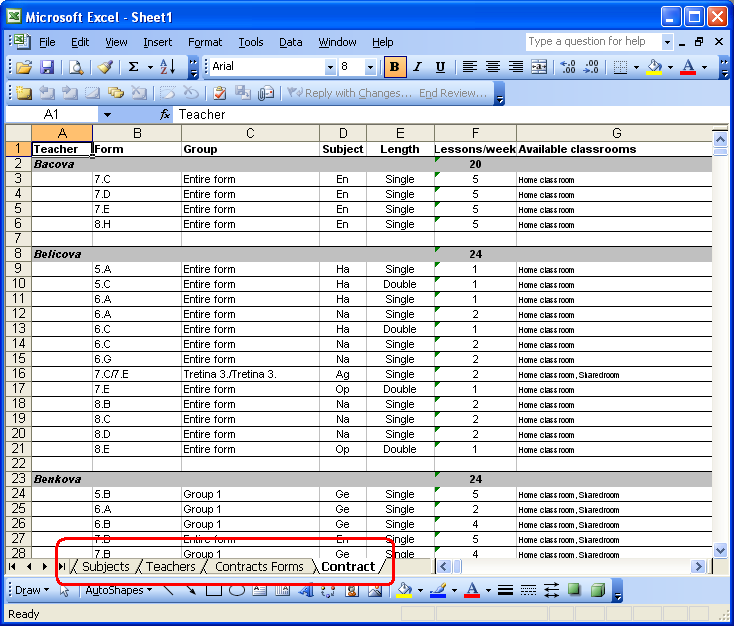This screenshot has width=734, height=626.
Task: Open the Format menu
Action: [205, 42]
